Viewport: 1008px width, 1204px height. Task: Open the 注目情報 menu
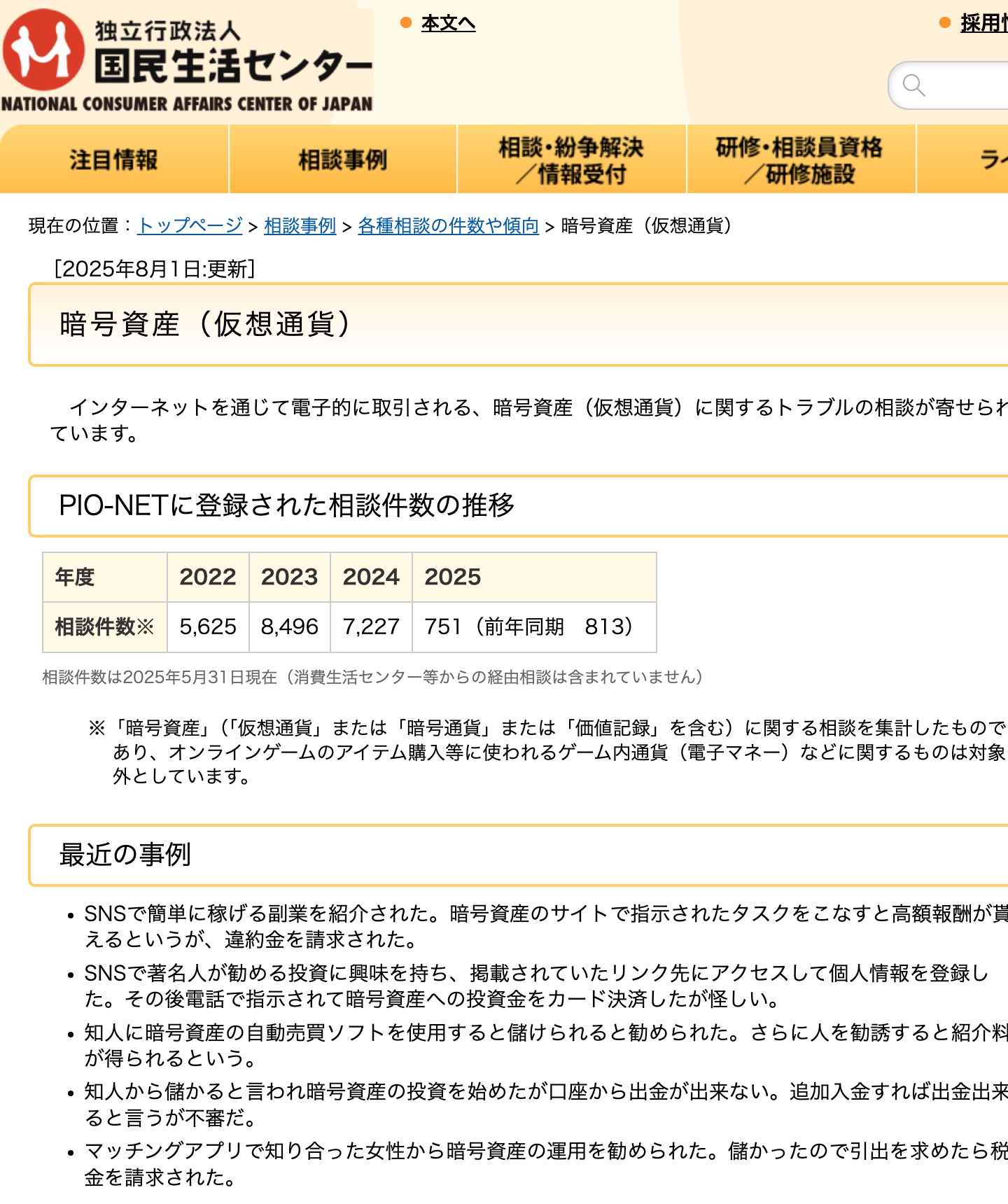point(114,160)
